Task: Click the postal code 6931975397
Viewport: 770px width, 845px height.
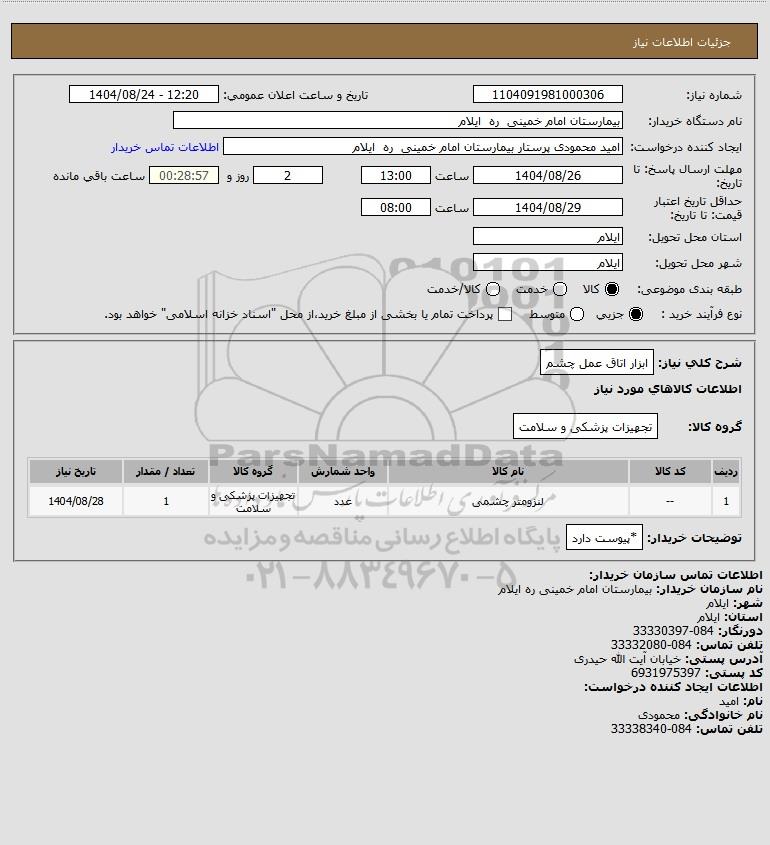Action: click(x=665, y=673)
